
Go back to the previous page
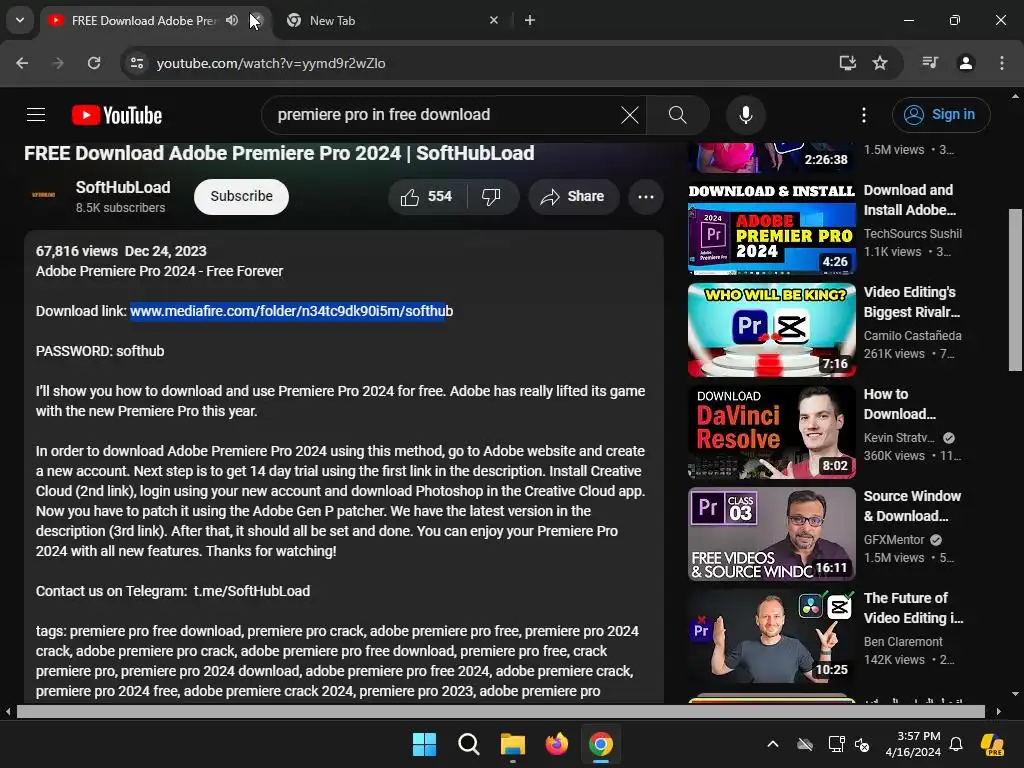22,63
